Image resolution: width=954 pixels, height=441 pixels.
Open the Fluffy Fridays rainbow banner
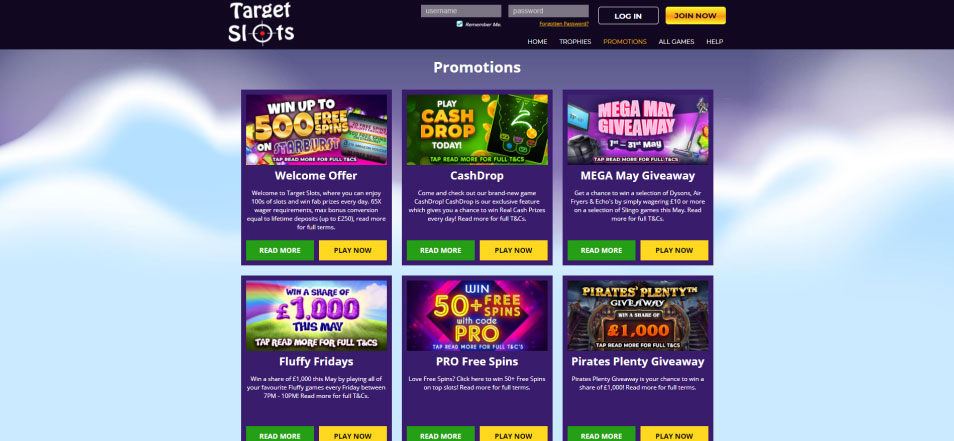coord(316,316)
